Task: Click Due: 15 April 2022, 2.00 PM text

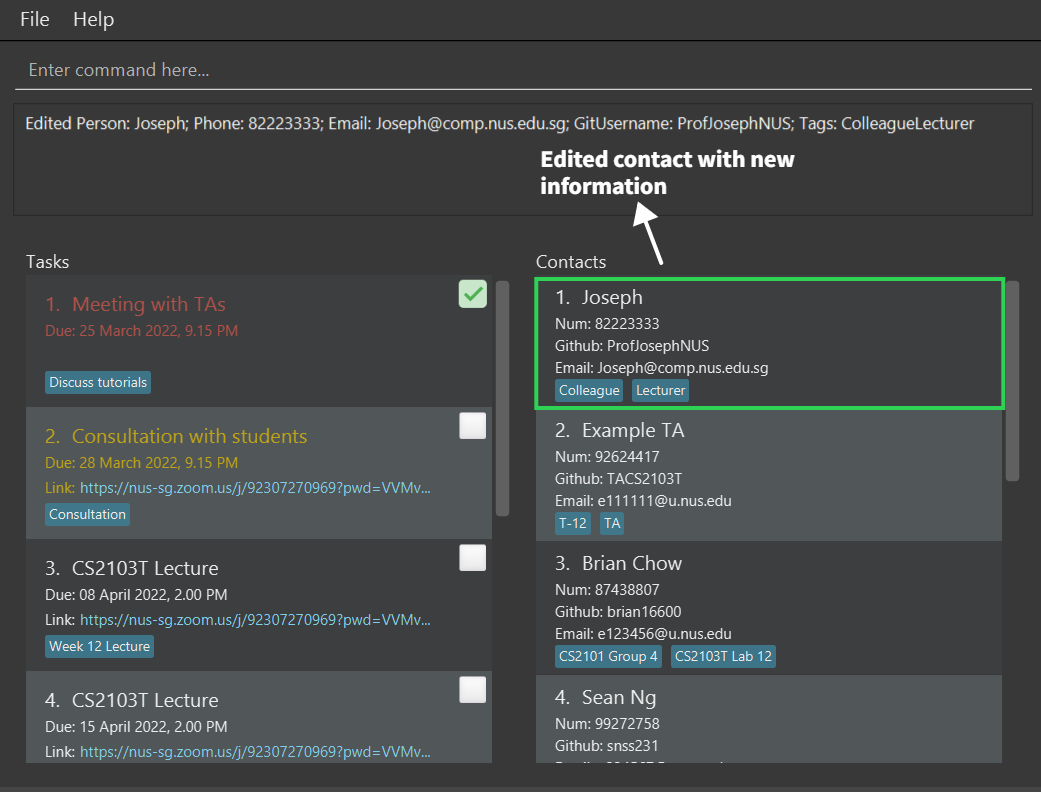Action: (x=136, y=727)
